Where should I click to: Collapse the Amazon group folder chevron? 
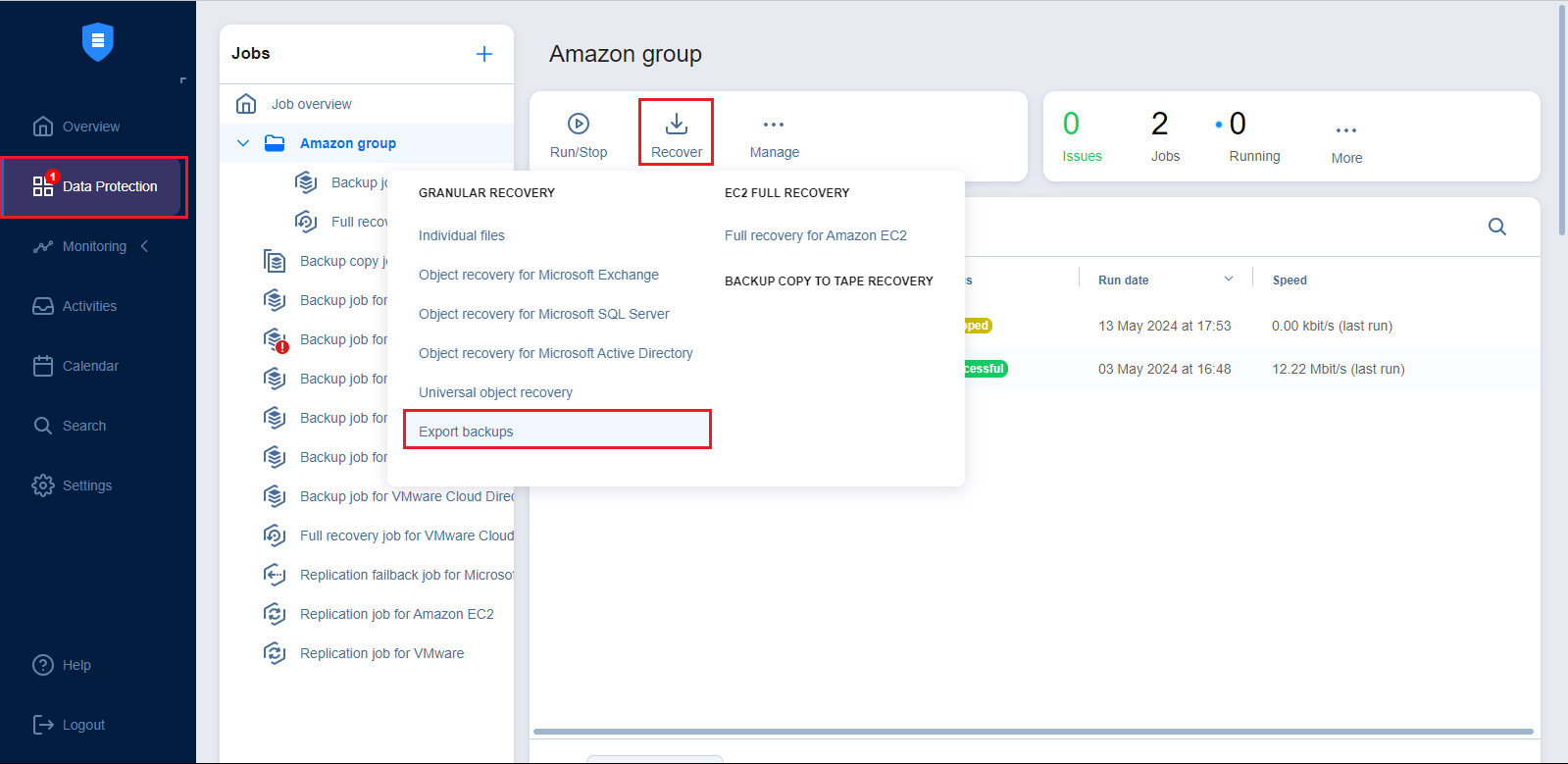coord(243,143)
